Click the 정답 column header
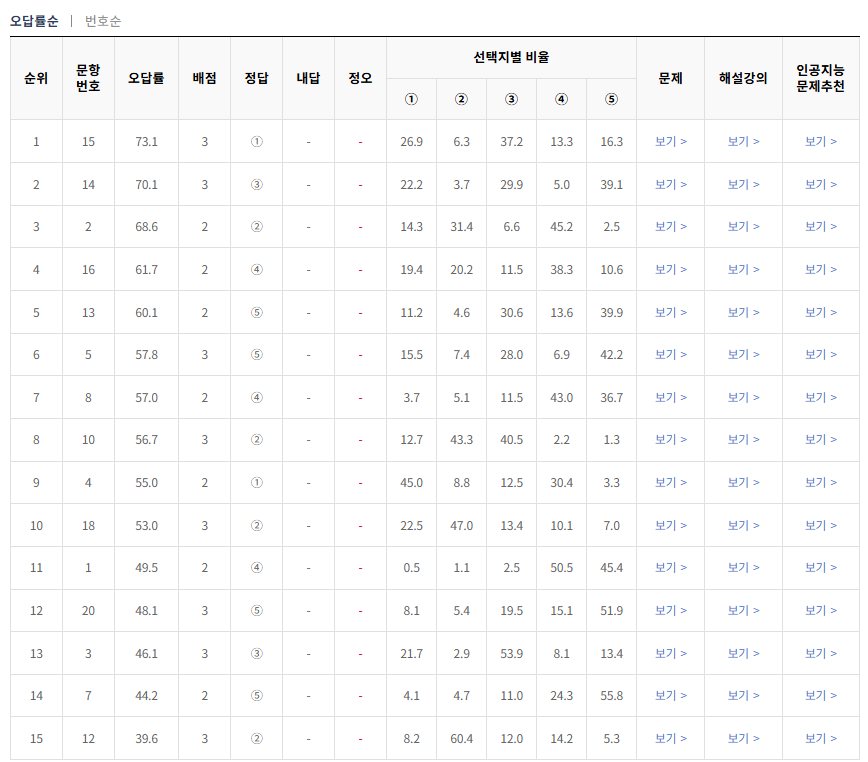This screenshot has width=868, height=762. pyautogui.click(x=256, y=78)
